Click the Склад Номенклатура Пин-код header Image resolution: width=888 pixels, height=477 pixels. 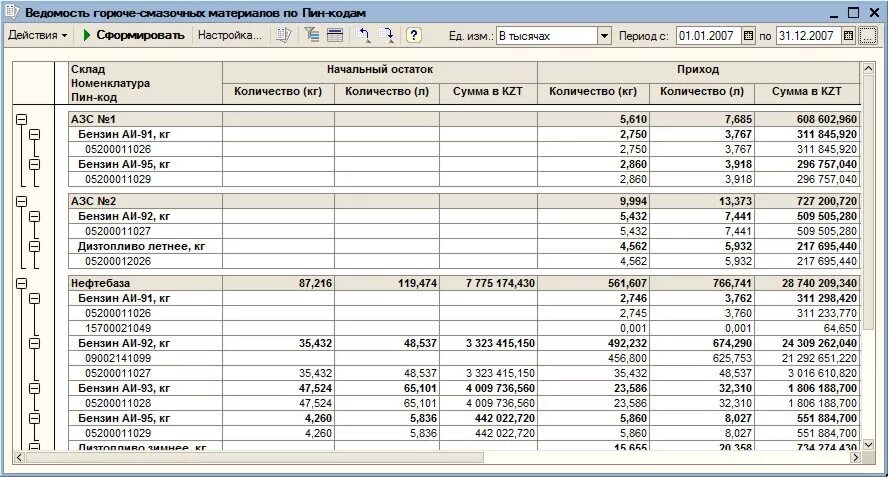coord(145,83)
